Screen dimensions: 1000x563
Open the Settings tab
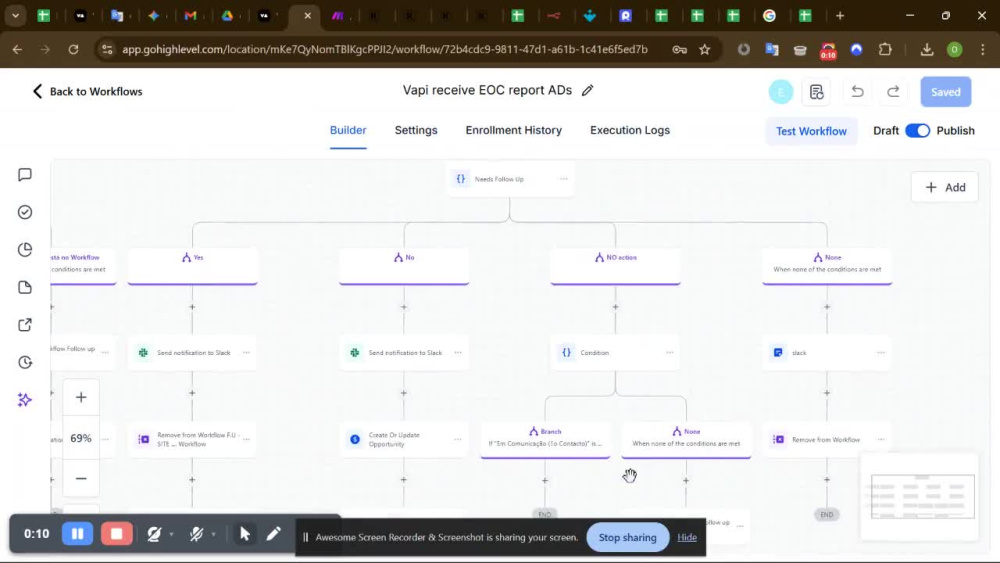point(416,130)
